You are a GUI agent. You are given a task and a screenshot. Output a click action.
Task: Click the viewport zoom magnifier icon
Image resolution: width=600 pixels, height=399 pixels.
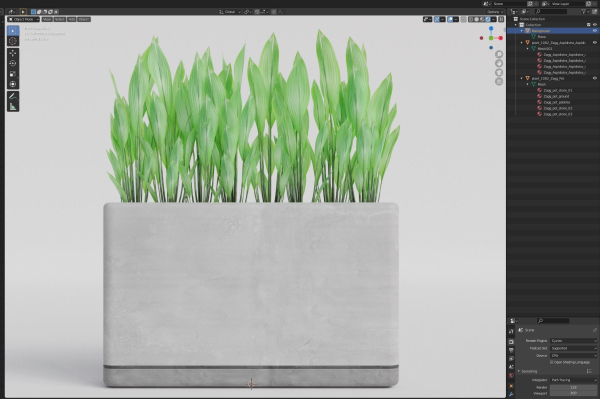tap(499, 54)
